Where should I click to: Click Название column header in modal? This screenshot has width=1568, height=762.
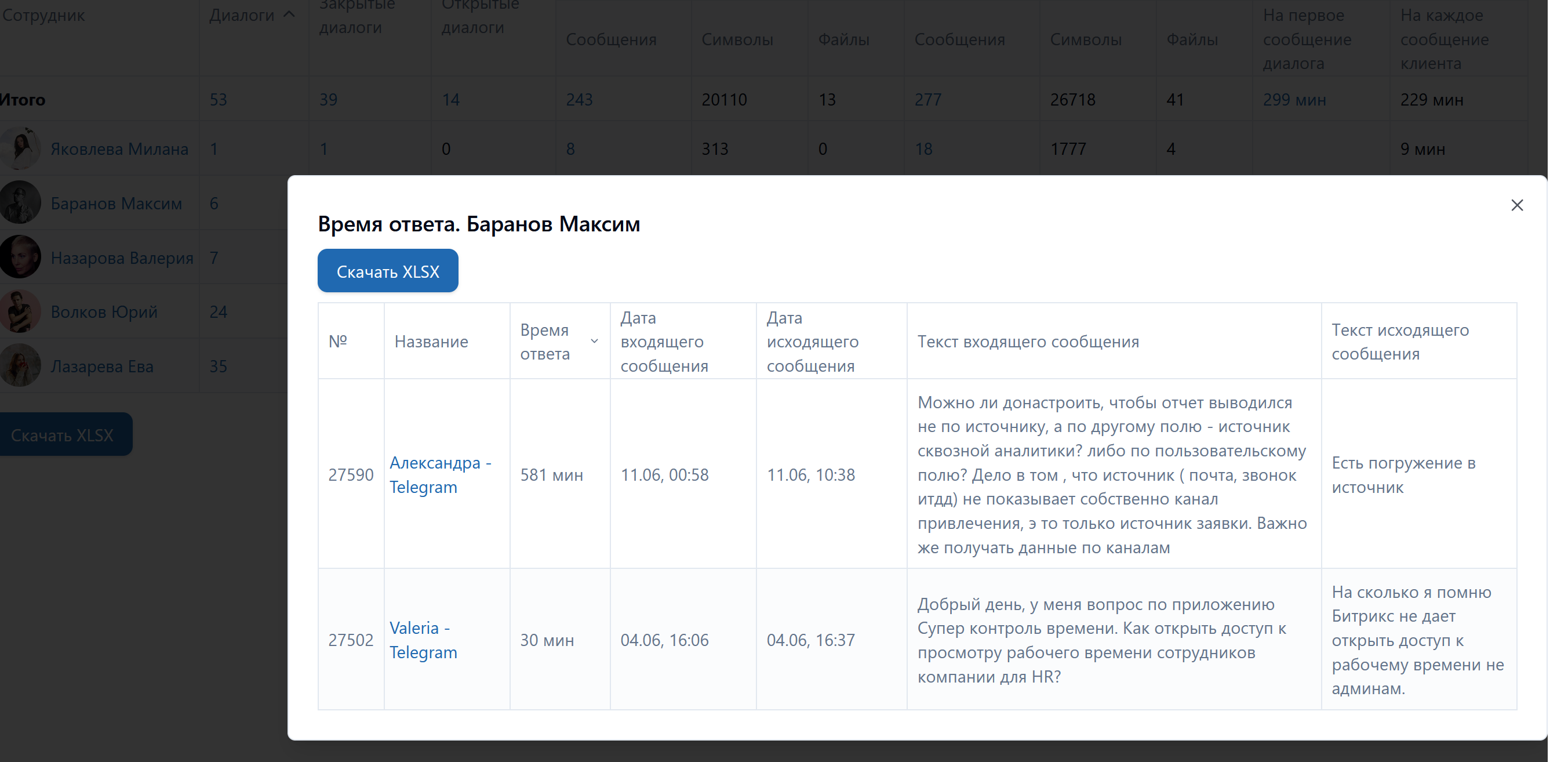[x=431, y=341]
